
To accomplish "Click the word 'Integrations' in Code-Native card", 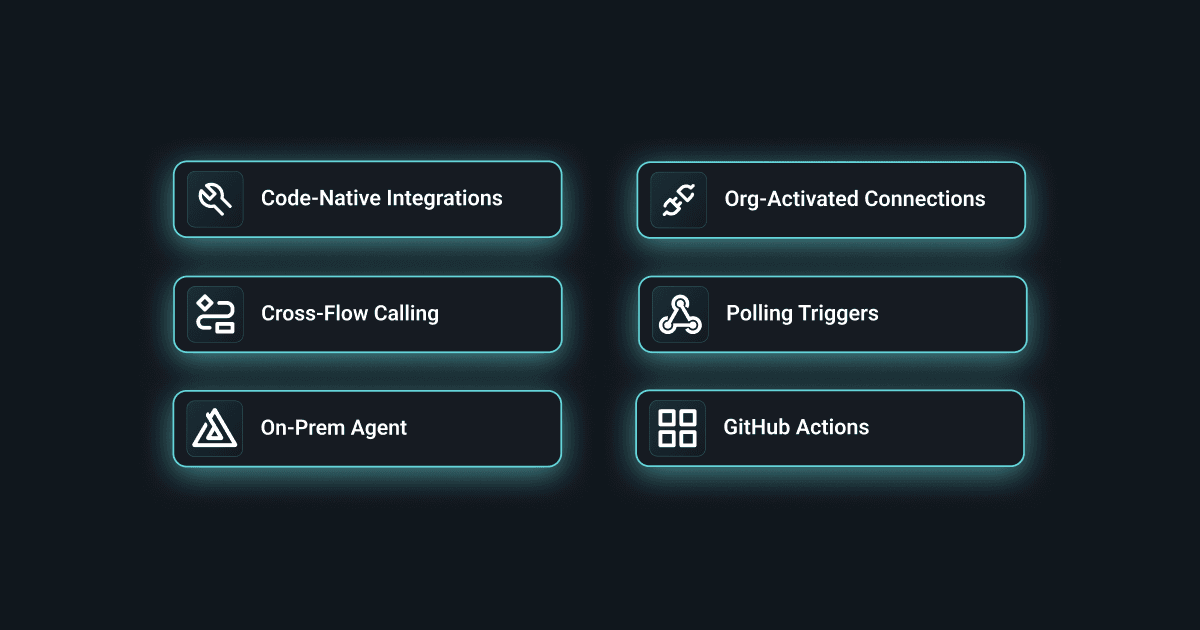I will tap(444, 199).
